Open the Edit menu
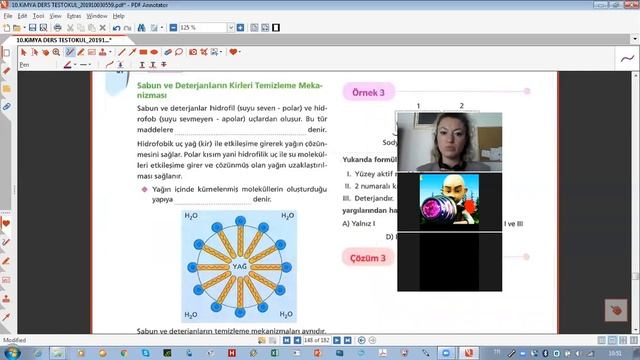 click(x=22, y=16)
